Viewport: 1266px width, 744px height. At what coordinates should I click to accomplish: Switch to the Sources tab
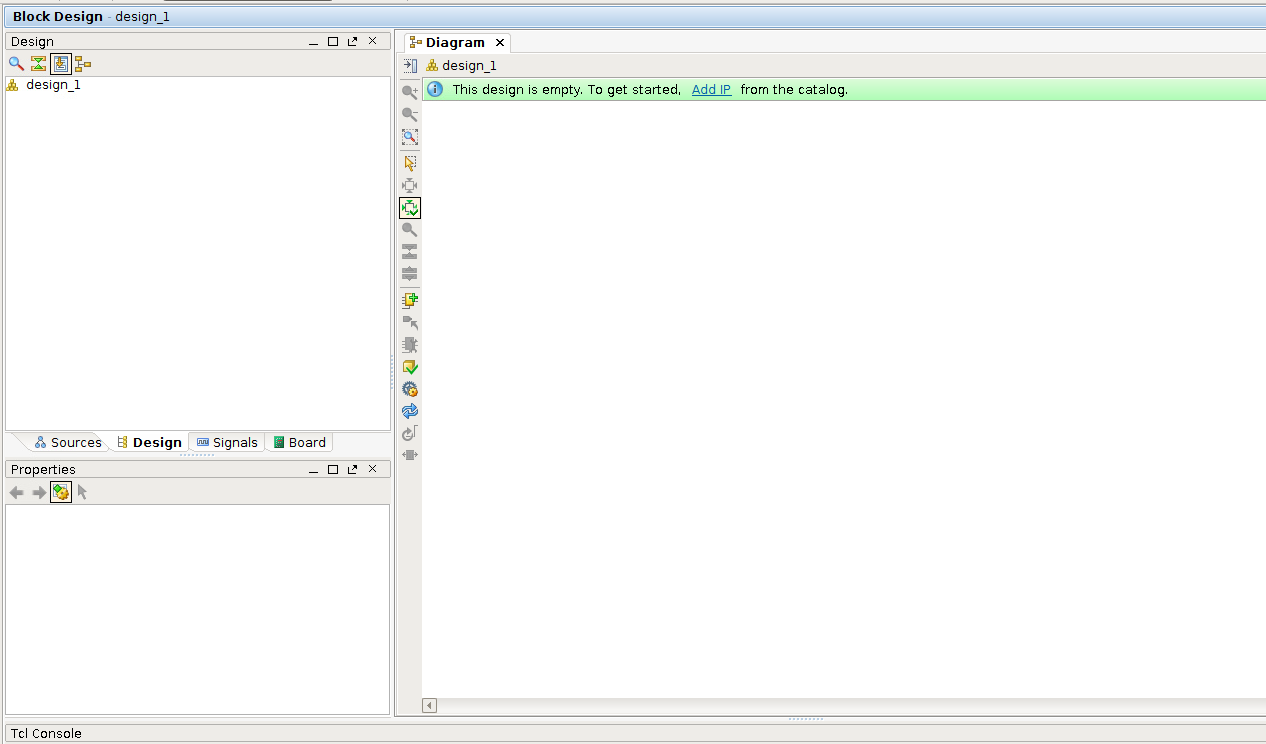68,442
